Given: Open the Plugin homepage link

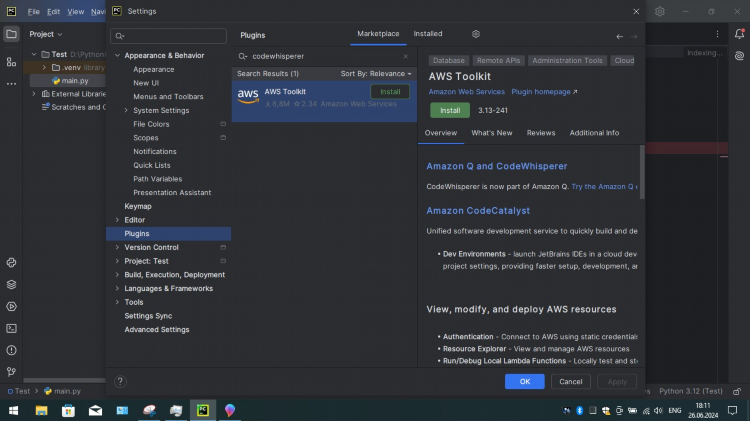Looking at the screenshot, I should [x=544, y=92].
